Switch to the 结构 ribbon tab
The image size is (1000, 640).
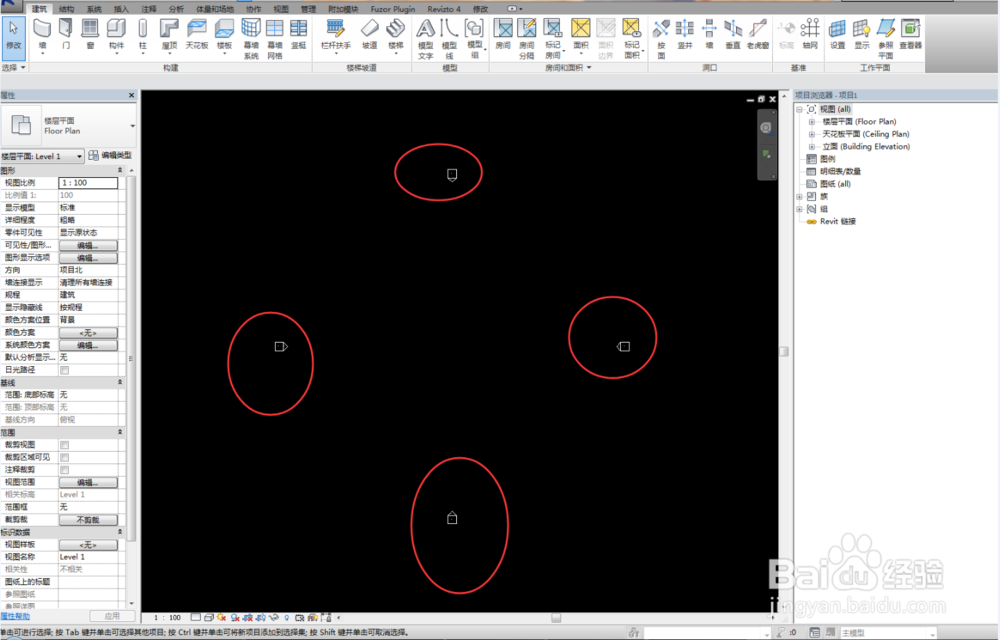[66, 9]
